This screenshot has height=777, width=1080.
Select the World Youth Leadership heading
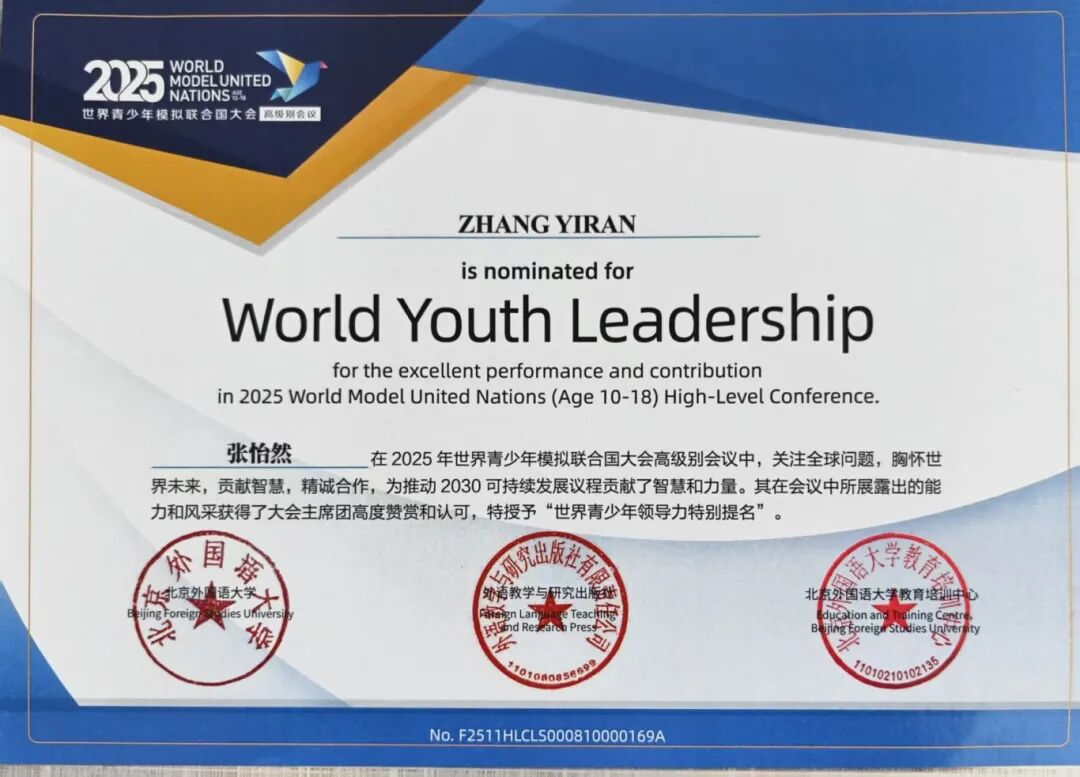tap(548, 319)
